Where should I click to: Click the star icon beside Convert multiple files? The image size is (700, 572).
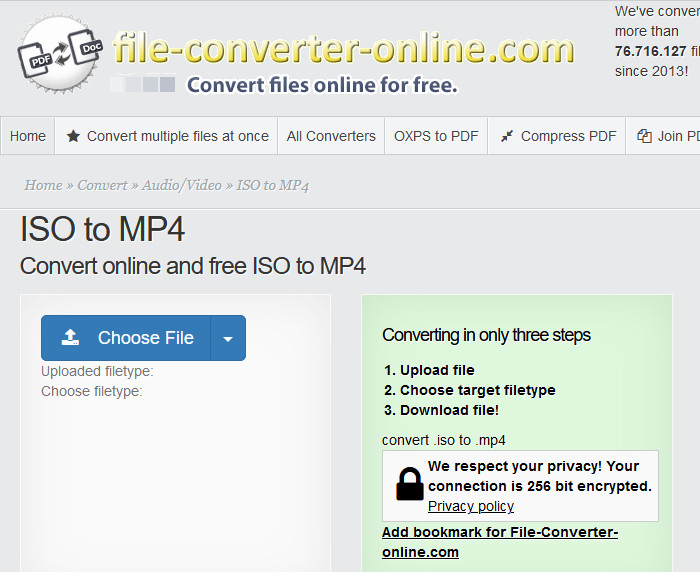pyautogui.click(x=73, y=136)
